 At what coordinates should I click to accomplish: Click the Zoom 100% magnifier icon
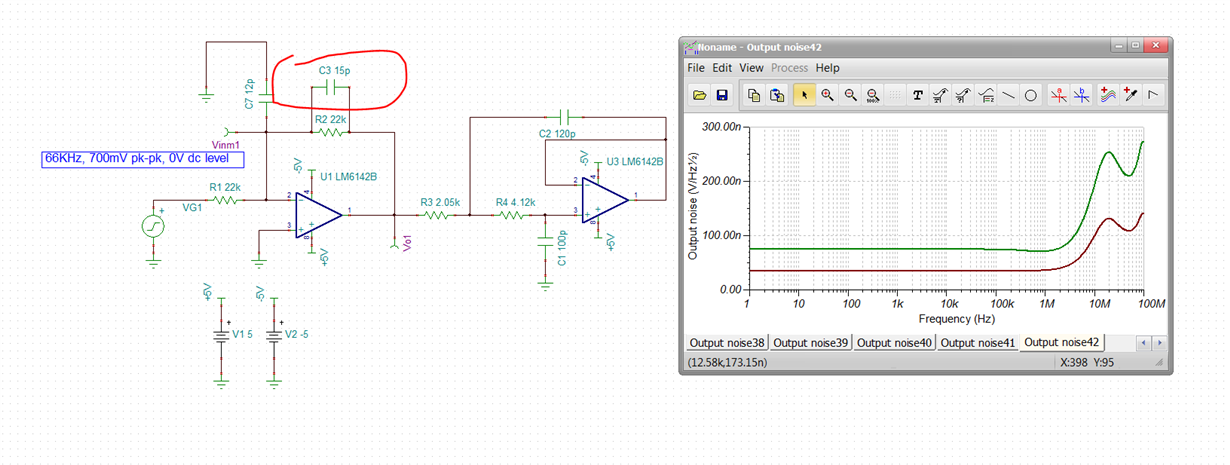coord(872,95)
